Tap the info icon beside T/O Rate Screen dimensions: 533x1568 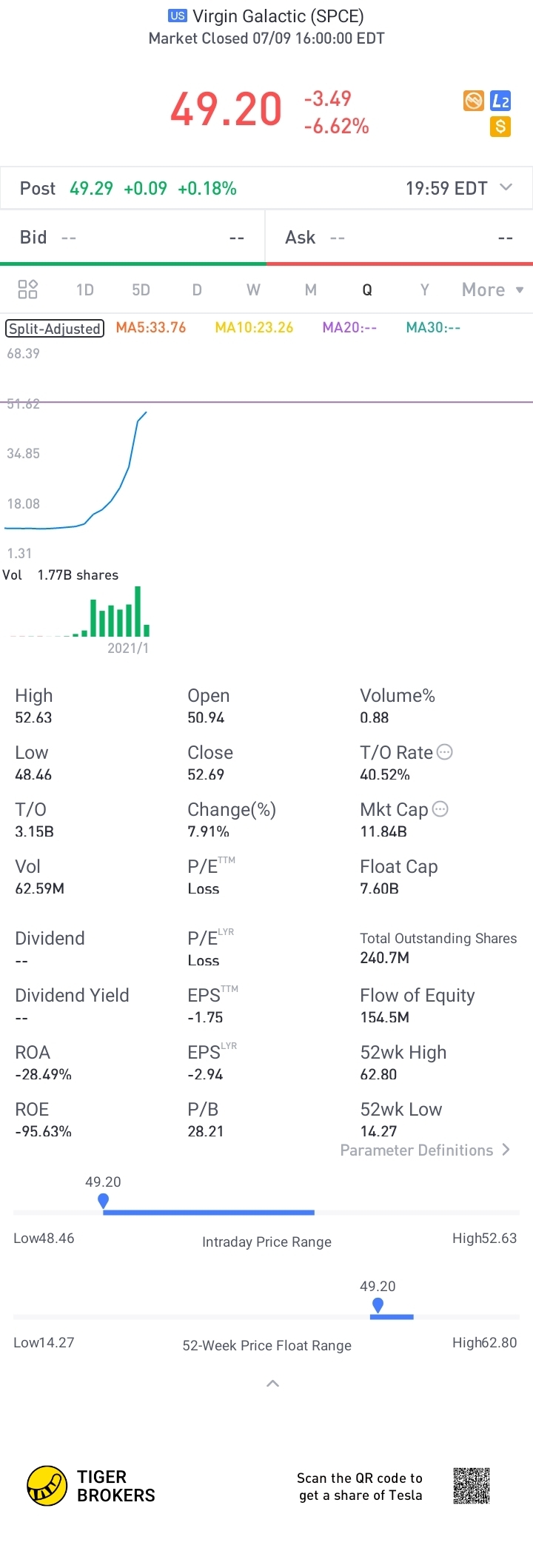click(445, 752)
